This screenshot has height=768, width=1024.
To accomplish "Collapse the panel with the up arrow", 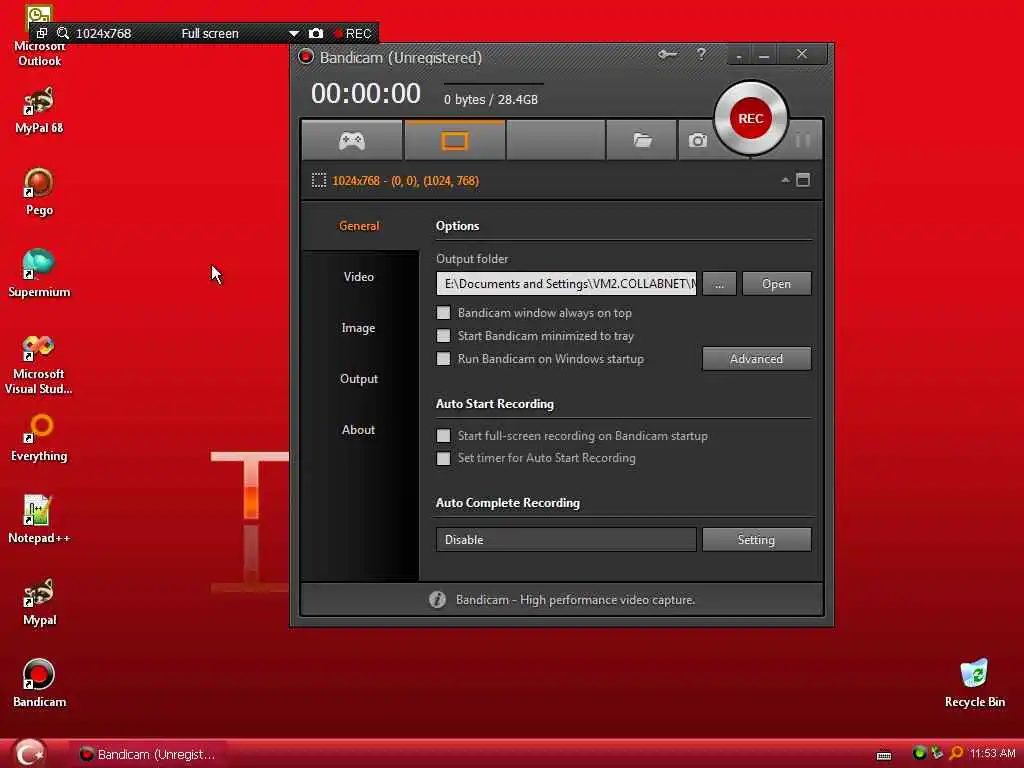I will tap(785, 180).
